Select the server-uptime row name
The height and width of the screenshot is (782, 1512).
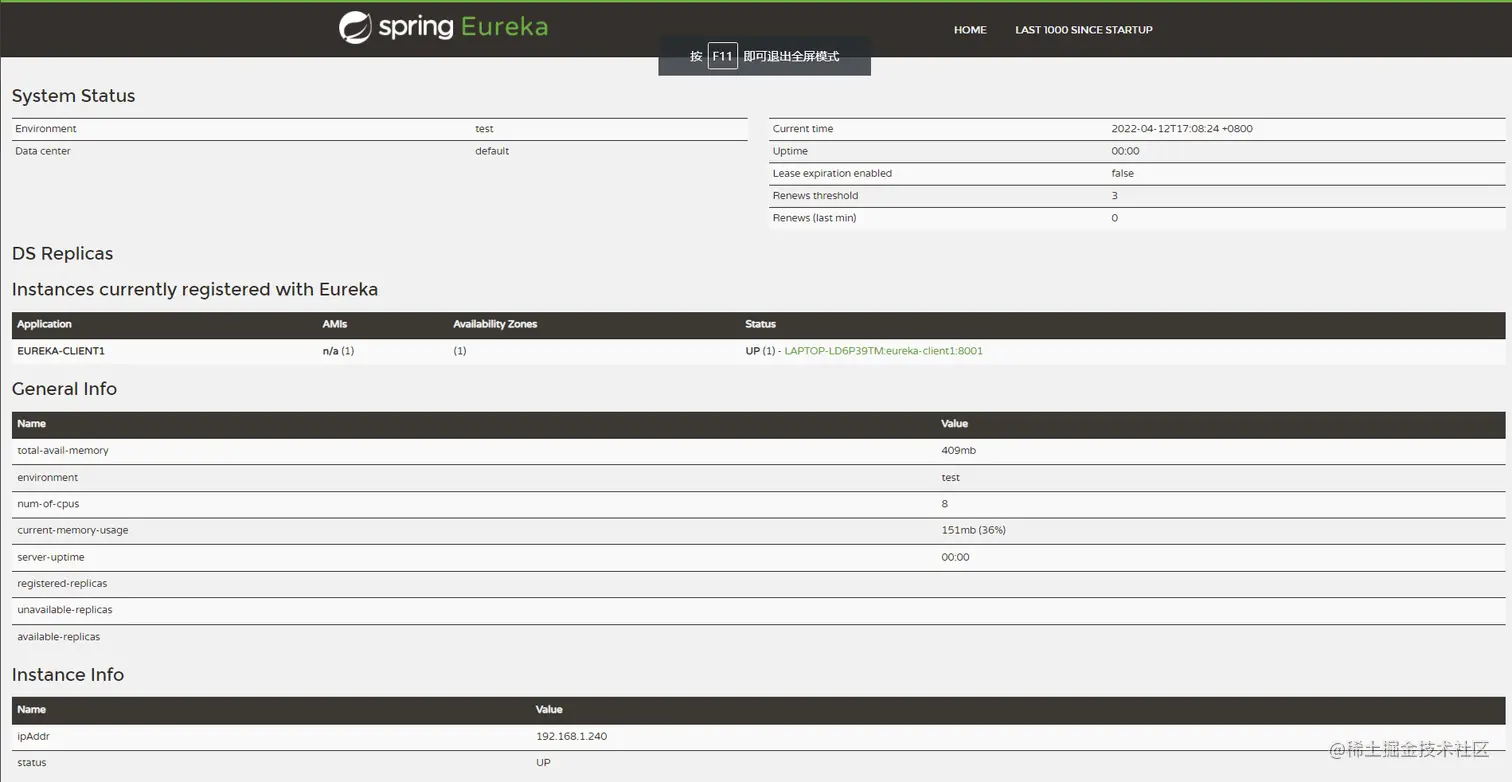[x=51, y=557]
